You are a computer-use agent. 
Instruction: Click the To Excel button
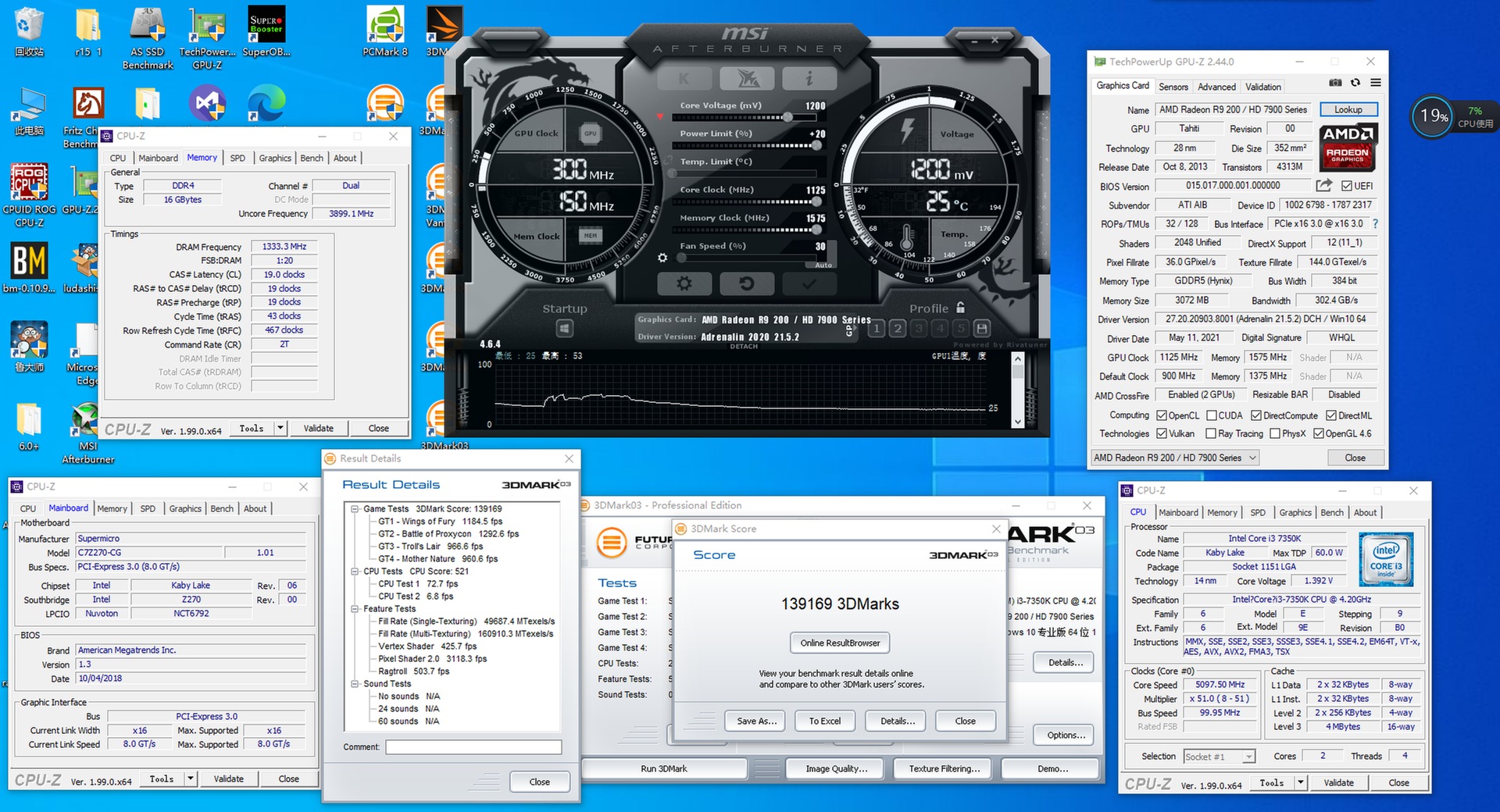tap(825, 721)
